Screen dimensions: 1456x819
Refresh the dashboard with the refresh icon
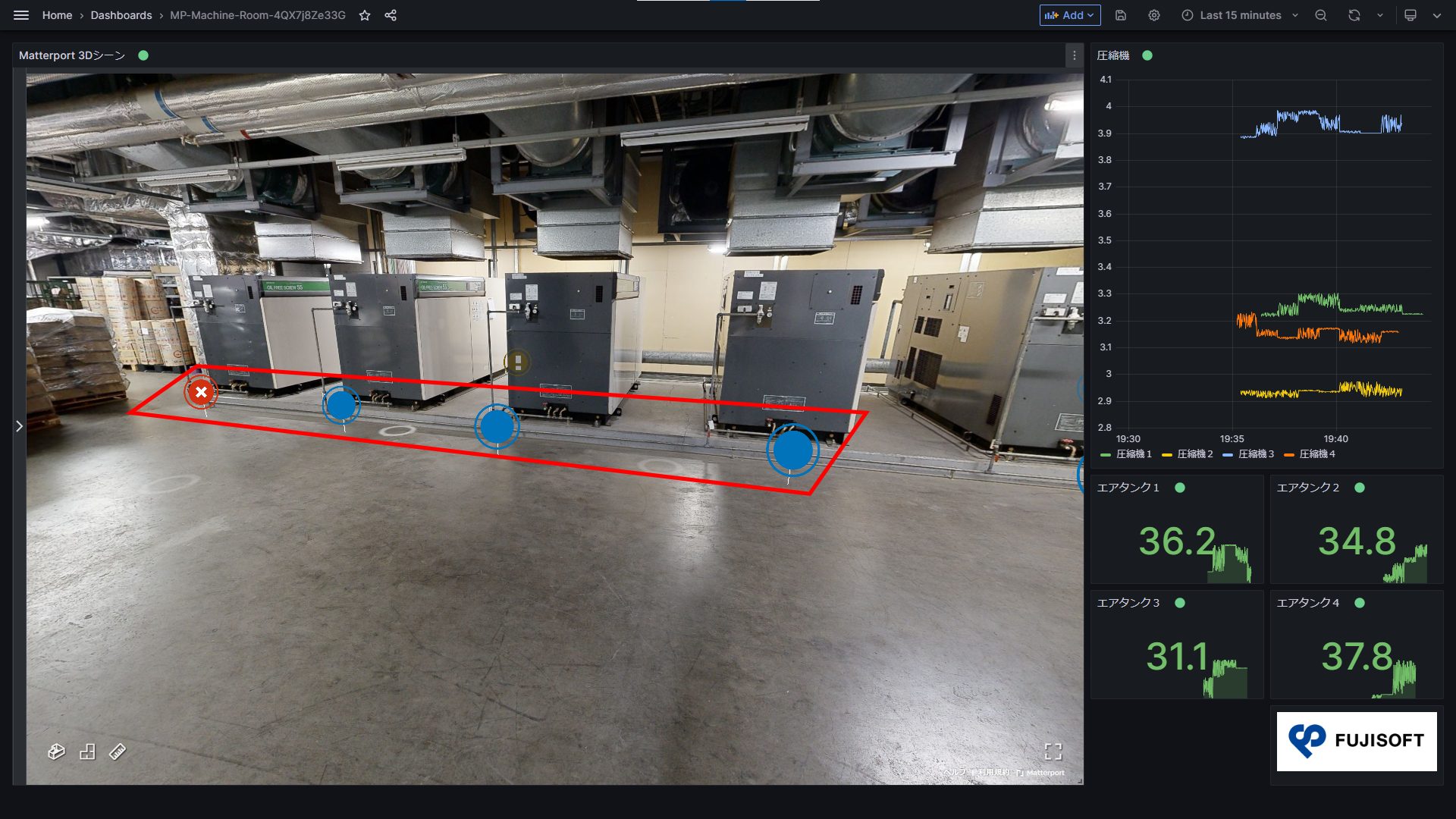click(x=1354, y=15)
